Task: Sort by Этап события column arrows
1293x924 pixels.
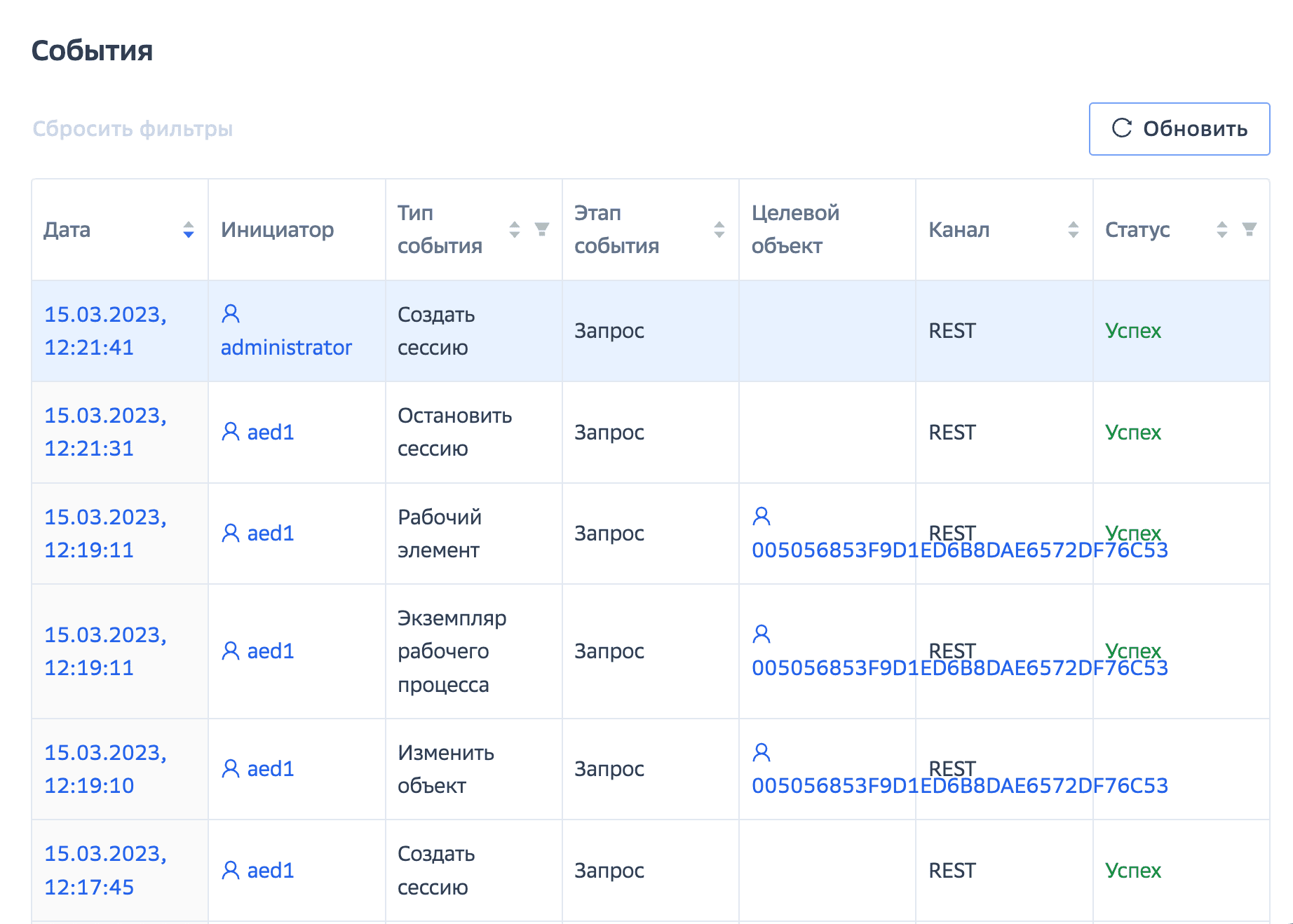Action: [x=719, y=230]
